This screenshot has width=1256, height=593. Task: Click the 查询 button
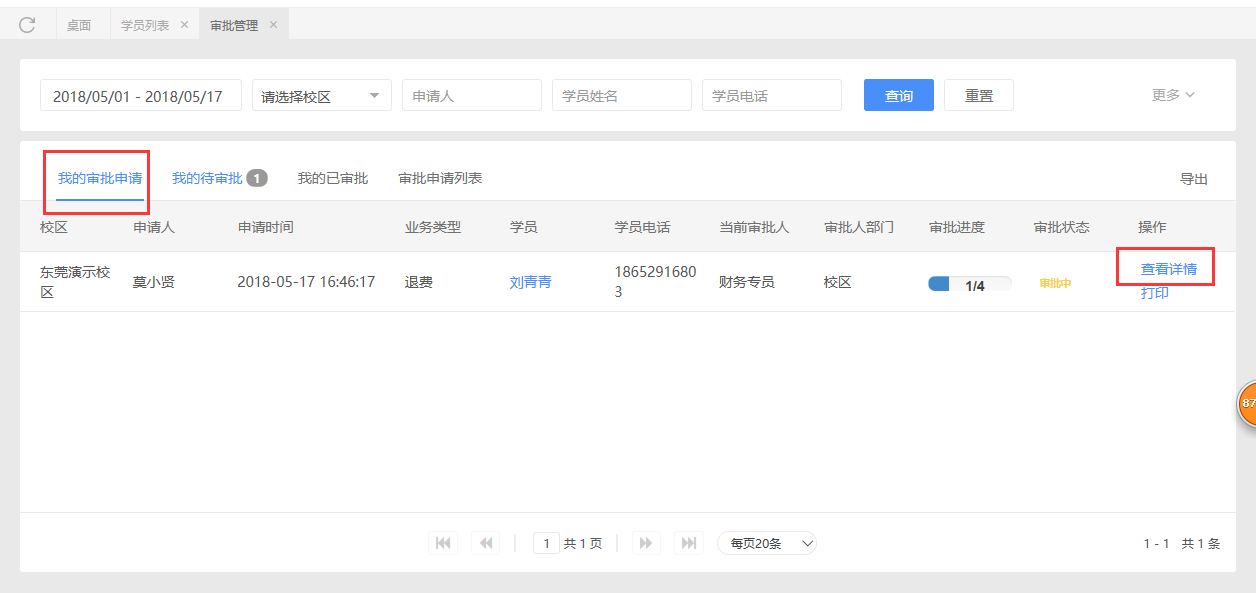tap(899, 95)
